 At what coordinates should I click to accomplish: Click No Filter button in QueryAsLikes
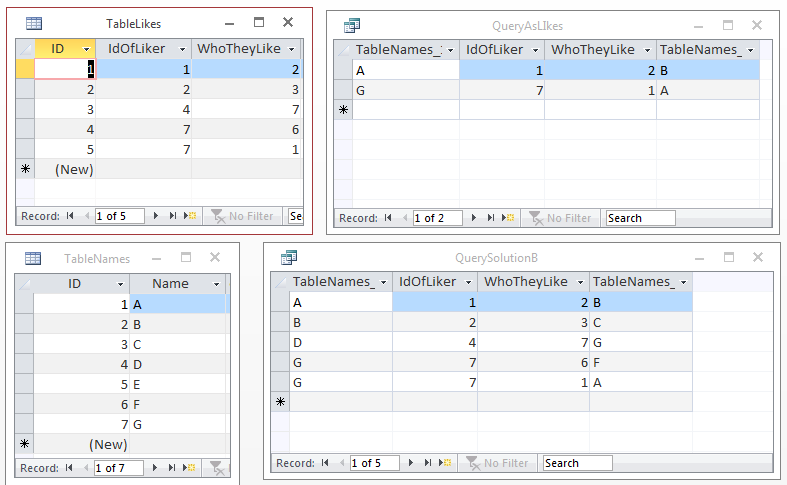pos(561,218)
